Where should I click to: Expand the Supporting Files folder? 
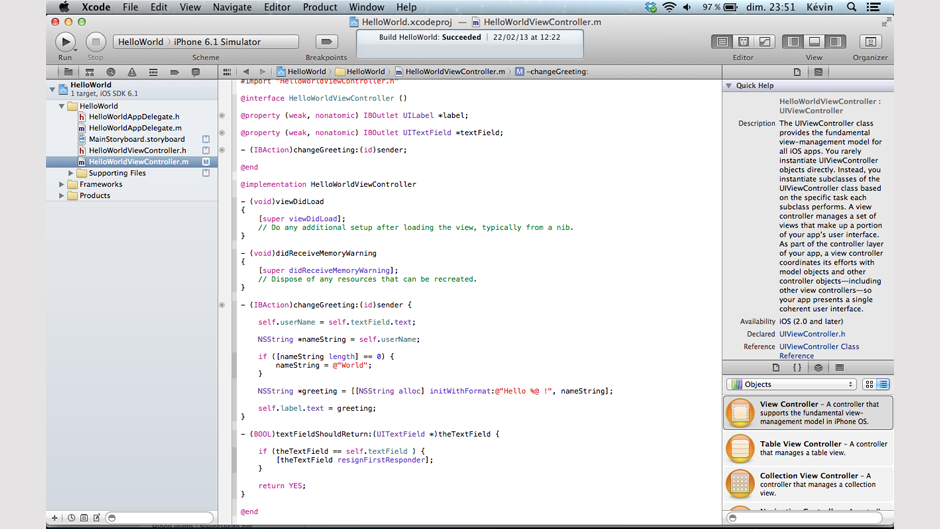tap(71, 173)
